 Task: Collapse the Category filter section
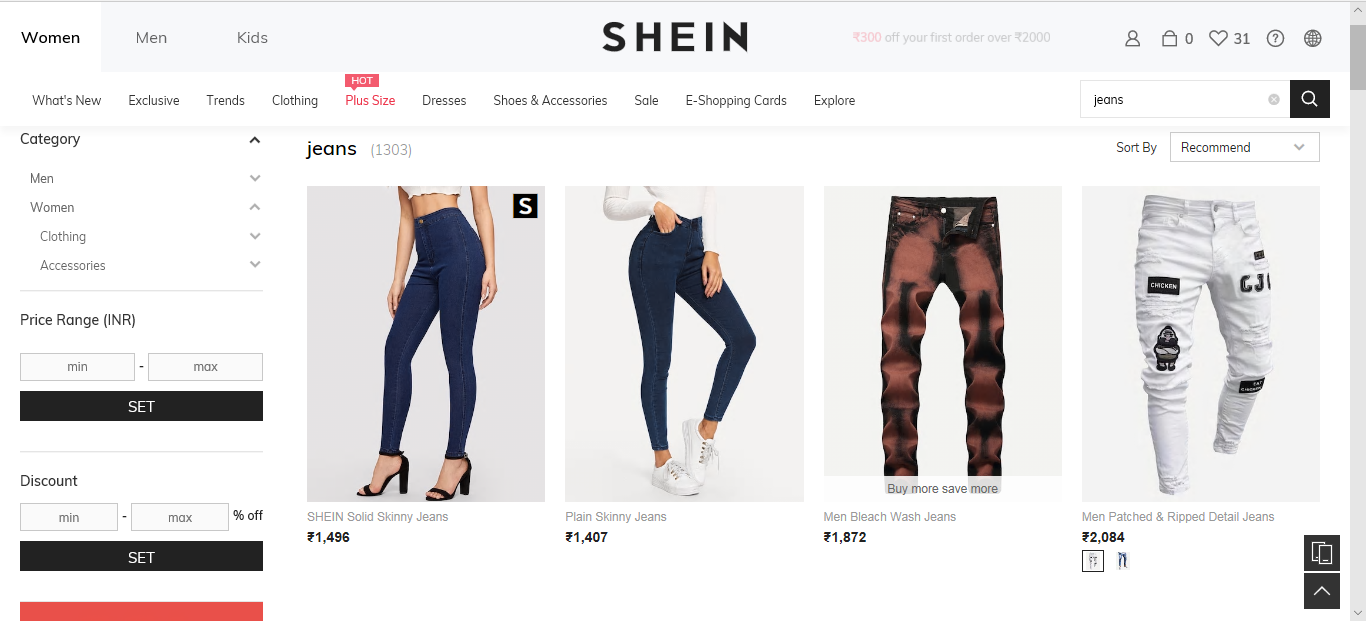click(255, 140)
